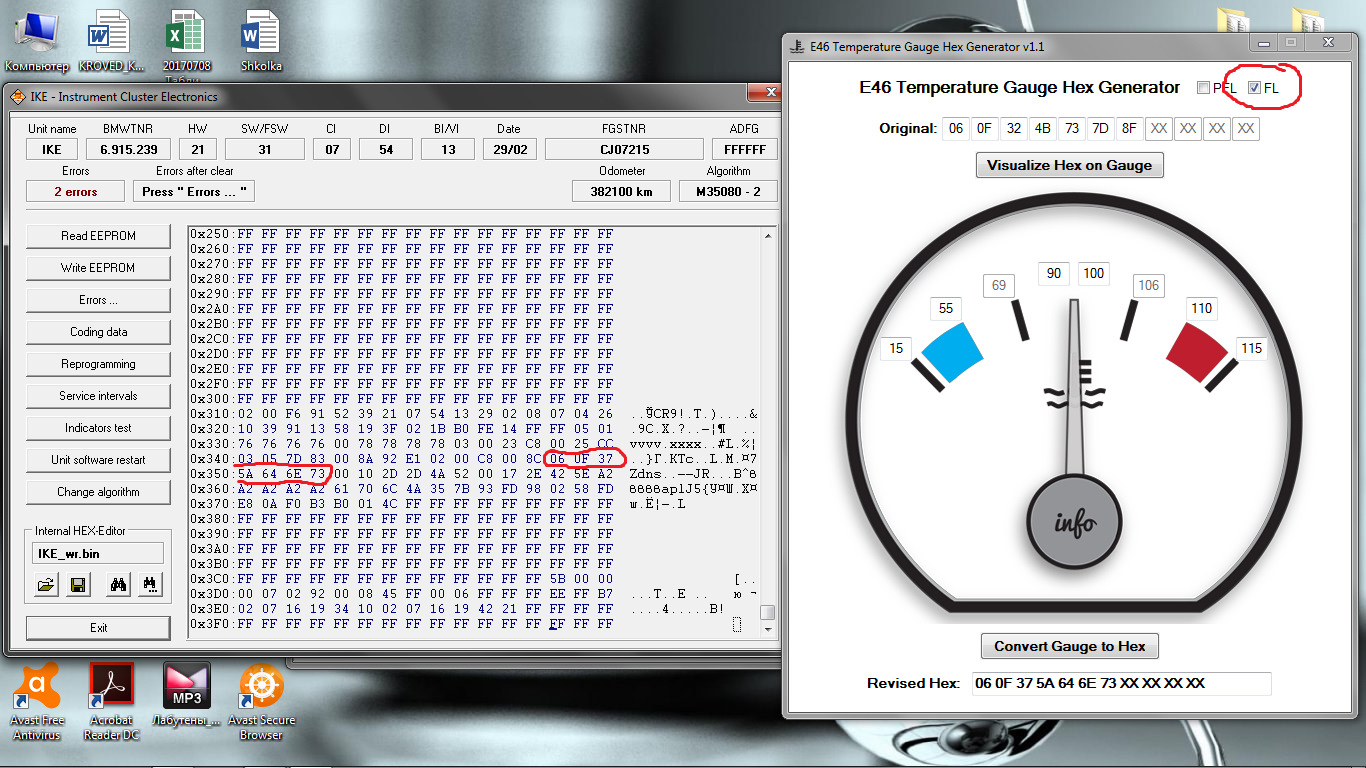Image resolution: width=1366 pixels, height=768 pixels.
Task: Edit the gauge value box showing 69
Action: (999, 285)
